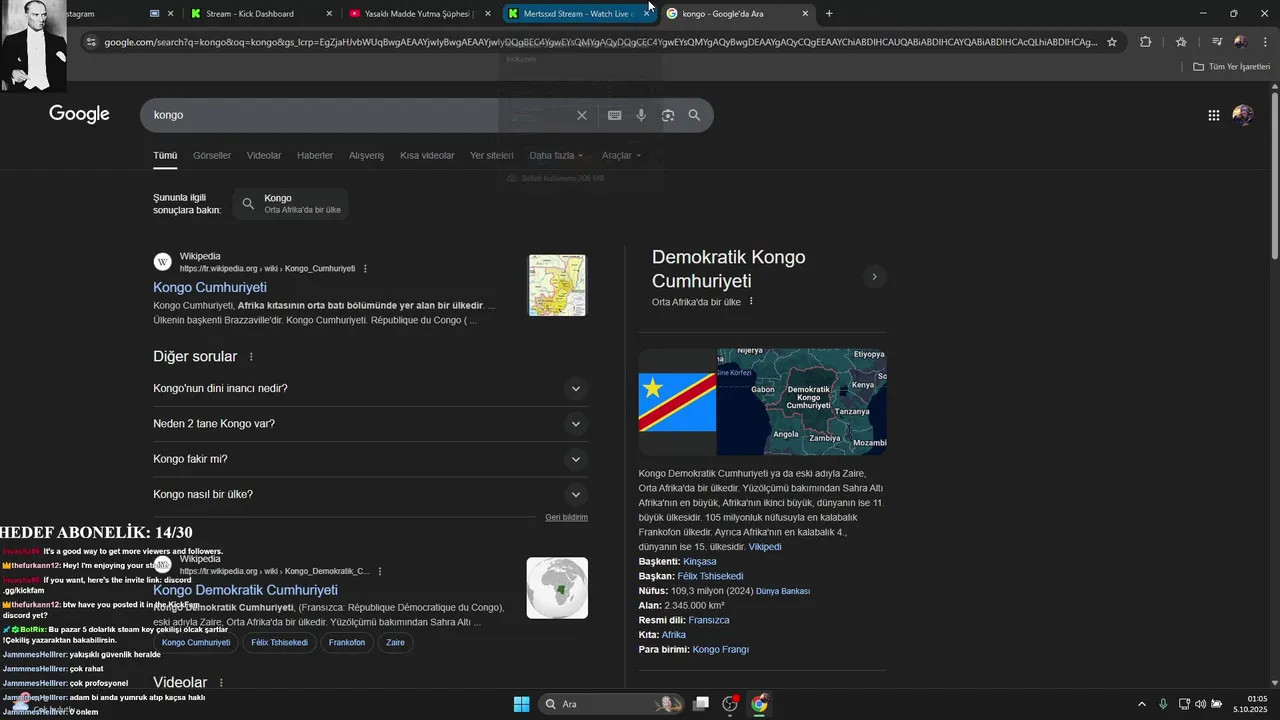Click the microphone tray indicator

click(x=1163, y=704)
